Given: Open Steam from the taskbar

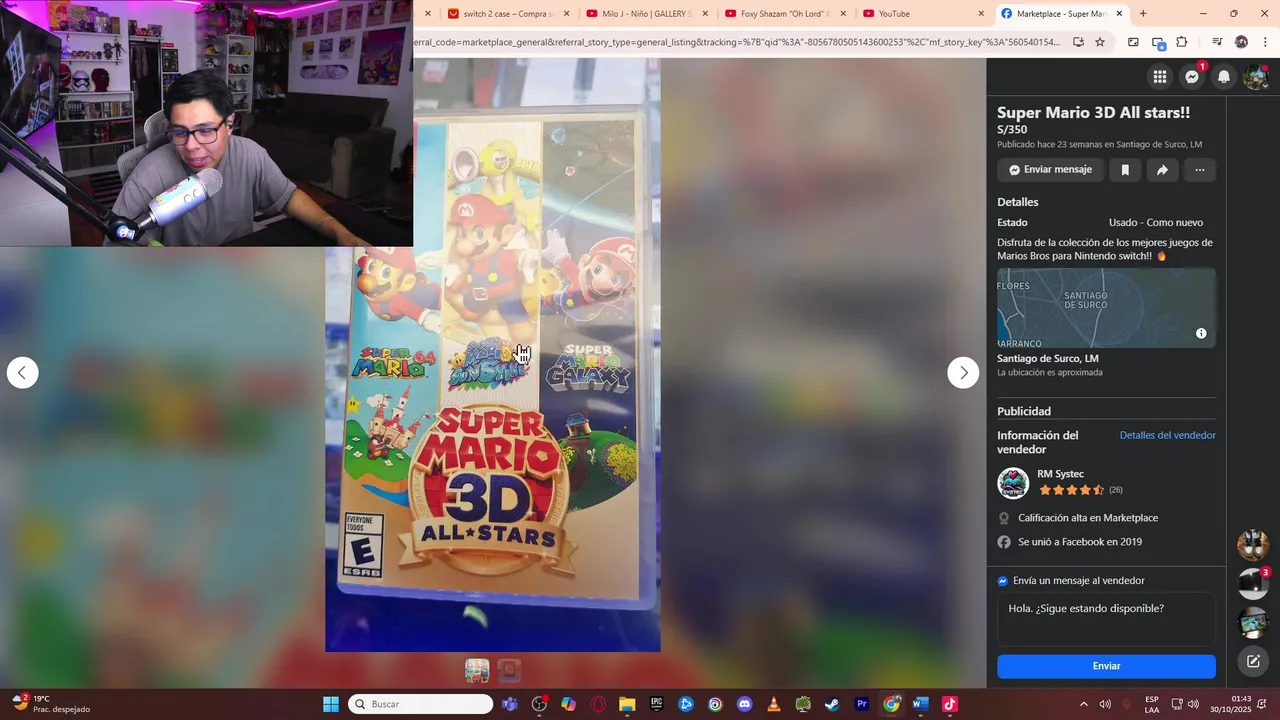Looking at the screenshot, I should (x=832, y=704).
